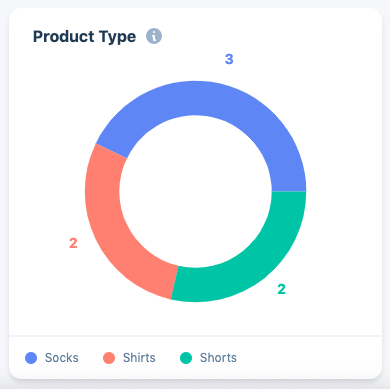This screenshot has width=390, height=389.
Task: Toggle the blue Socks legend dot
Action: click(31, 358)
